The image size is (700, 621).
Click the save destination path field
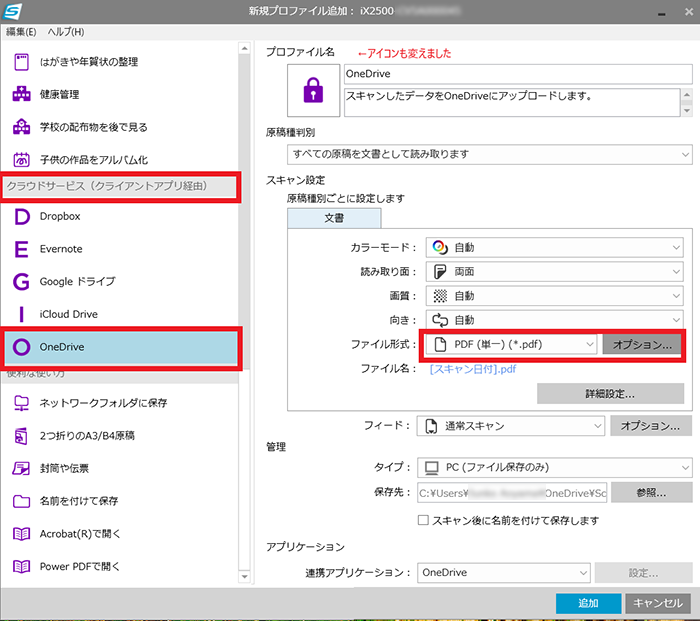512,492
